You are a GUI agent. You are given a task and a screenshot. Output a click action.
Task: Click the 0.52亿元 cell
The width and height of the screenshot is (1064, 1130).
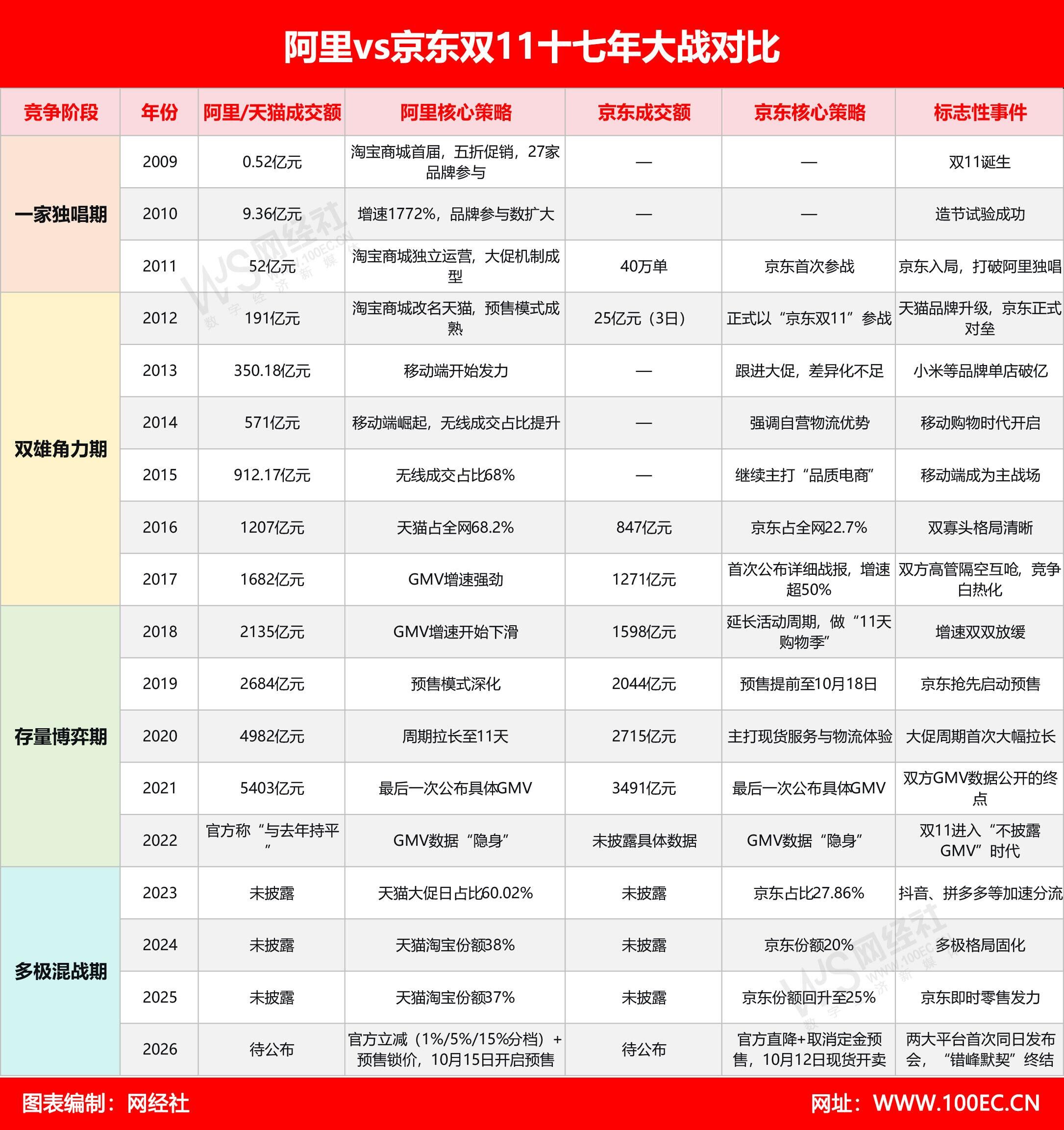(272, 162)
